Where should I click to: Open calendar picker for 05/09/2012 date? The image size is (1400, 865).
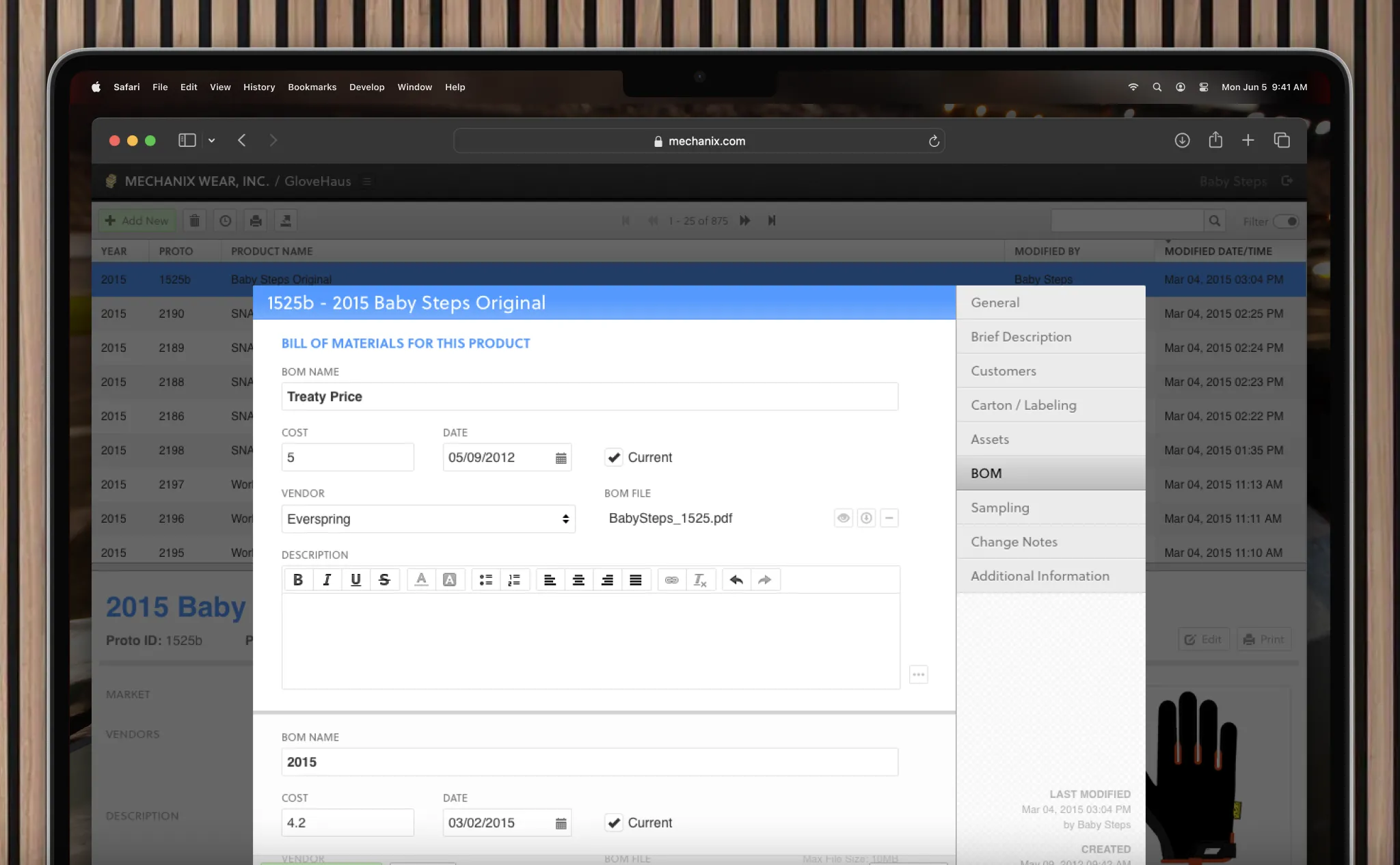[561, 458]
